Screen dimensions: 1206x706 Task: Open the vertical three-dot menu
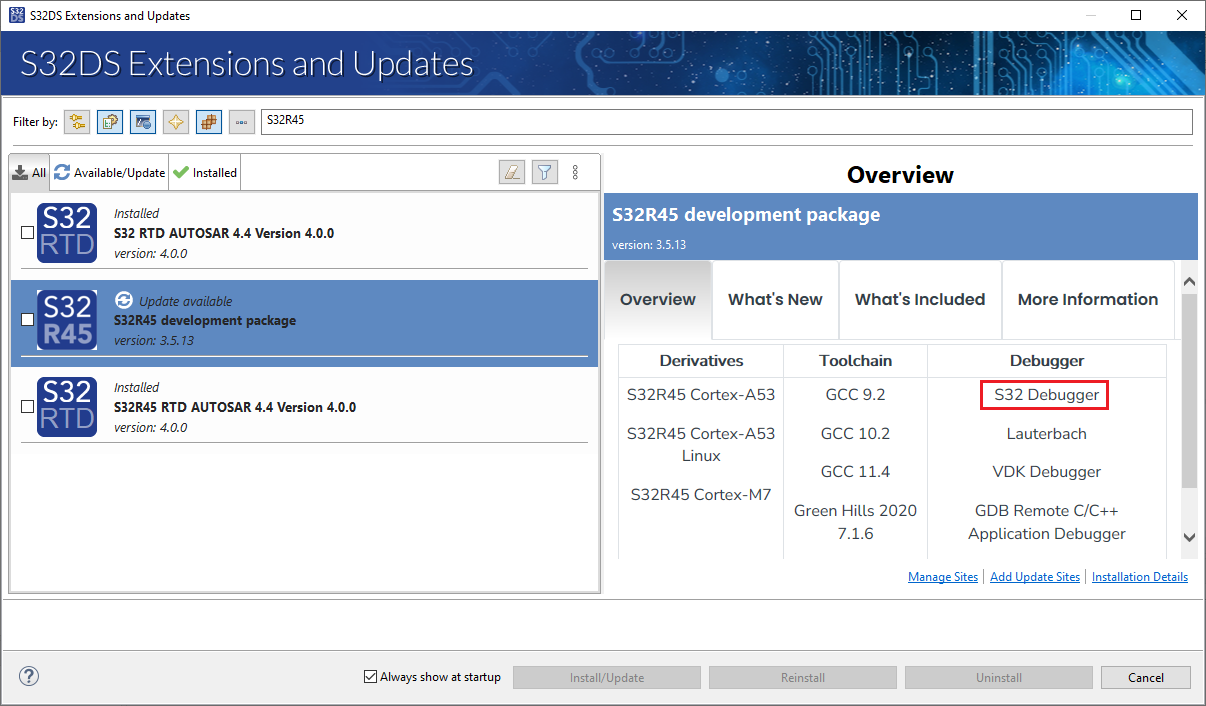[576, 171]
